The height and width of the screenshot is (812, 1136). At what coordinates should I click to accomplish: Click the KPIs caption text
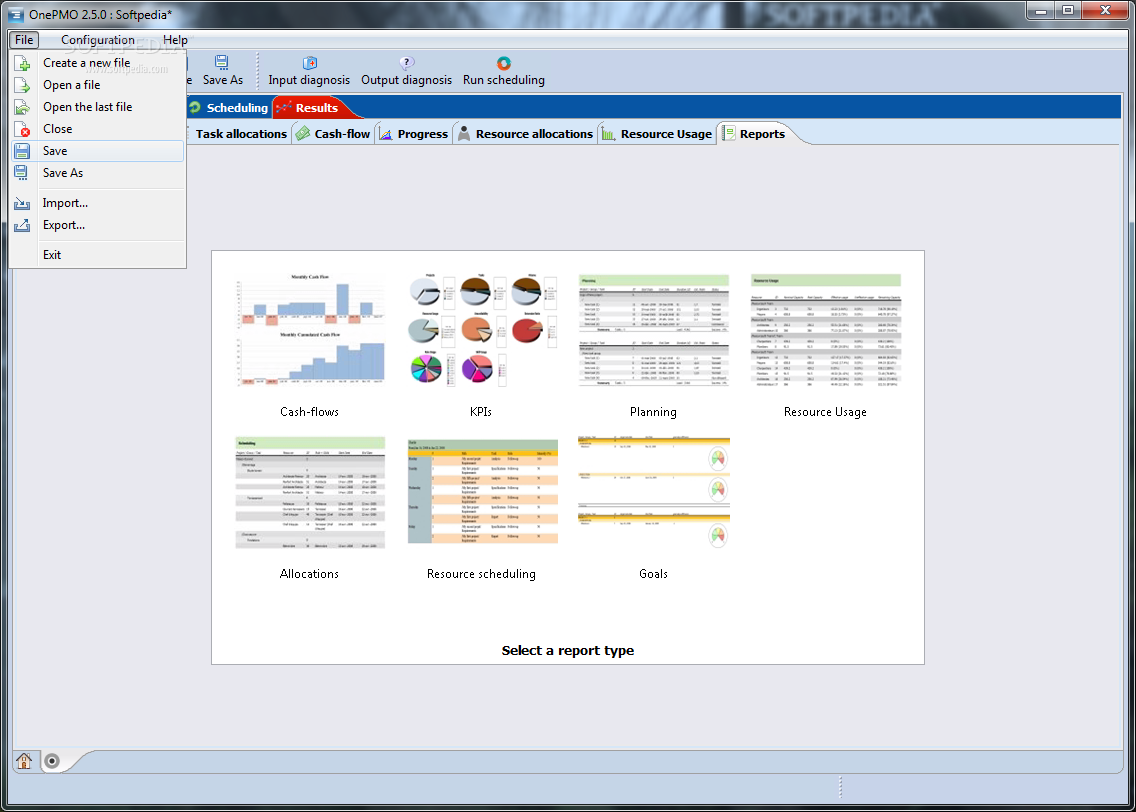pos(481,411)
